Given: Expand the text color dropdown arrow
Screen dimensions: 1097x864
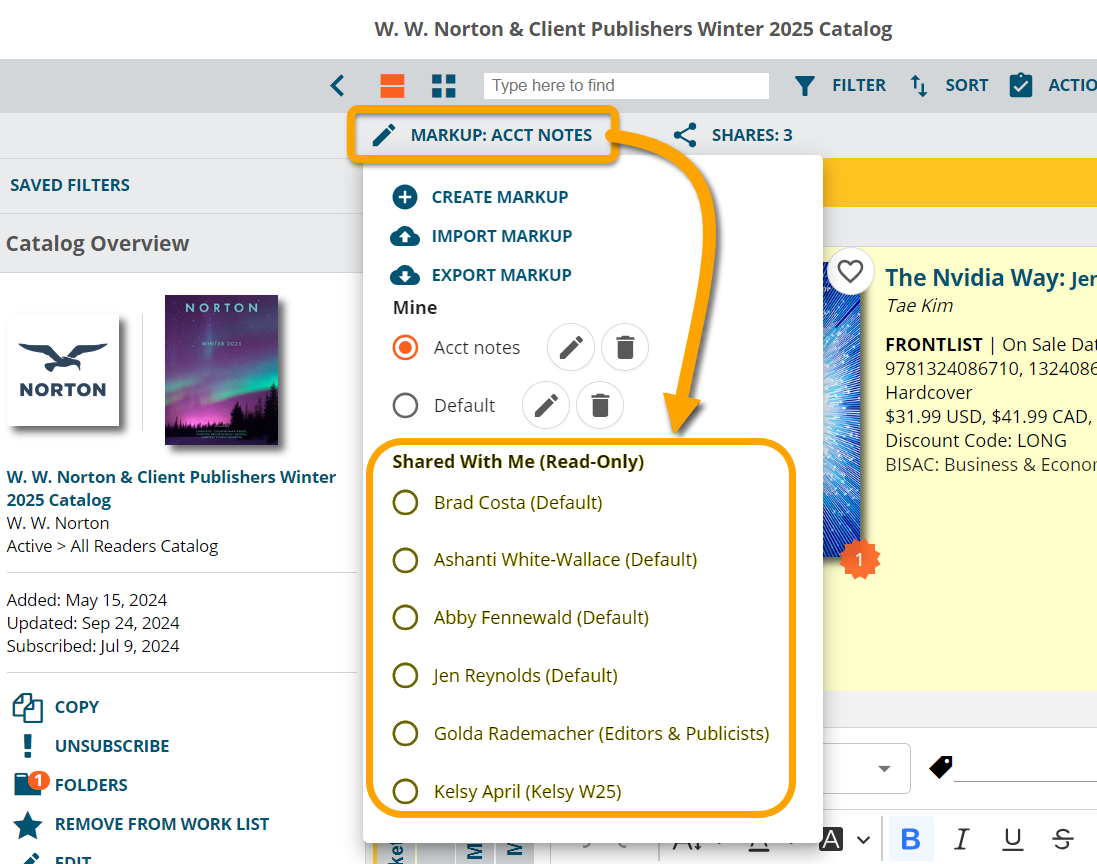Looking at the screenshot, I should (x=864, y=840).
